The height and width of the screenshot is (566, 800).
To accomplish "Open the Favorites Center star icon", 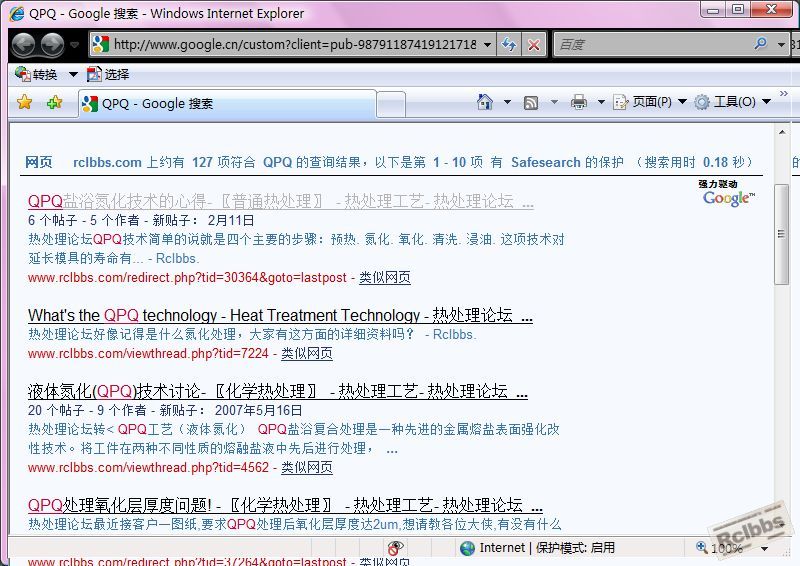I will (x=24, y=103).
